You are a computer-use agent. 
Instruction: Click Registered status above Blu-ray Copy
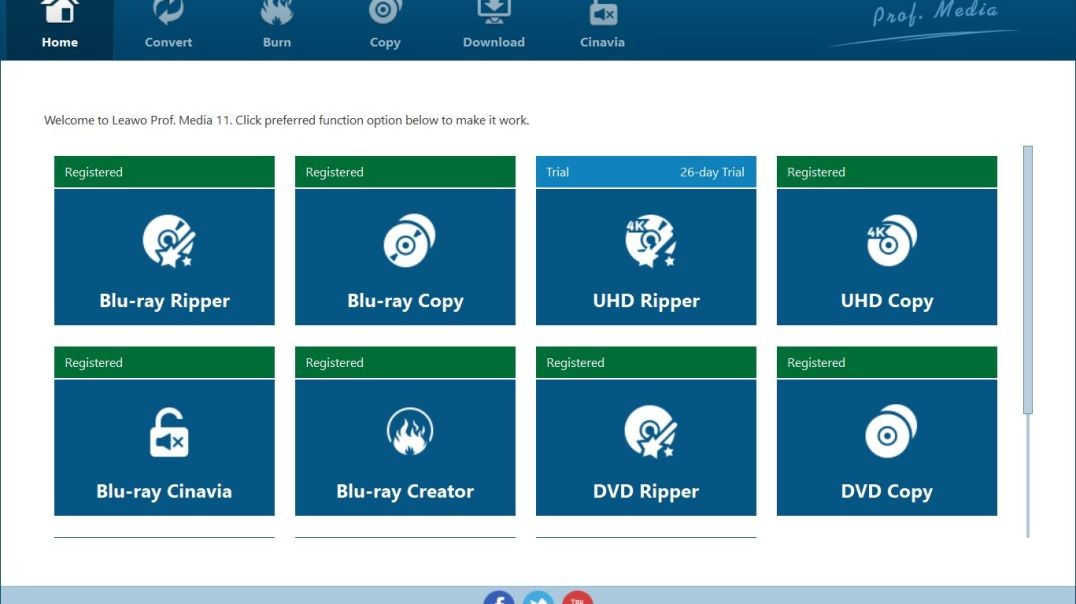click(334, 172)
